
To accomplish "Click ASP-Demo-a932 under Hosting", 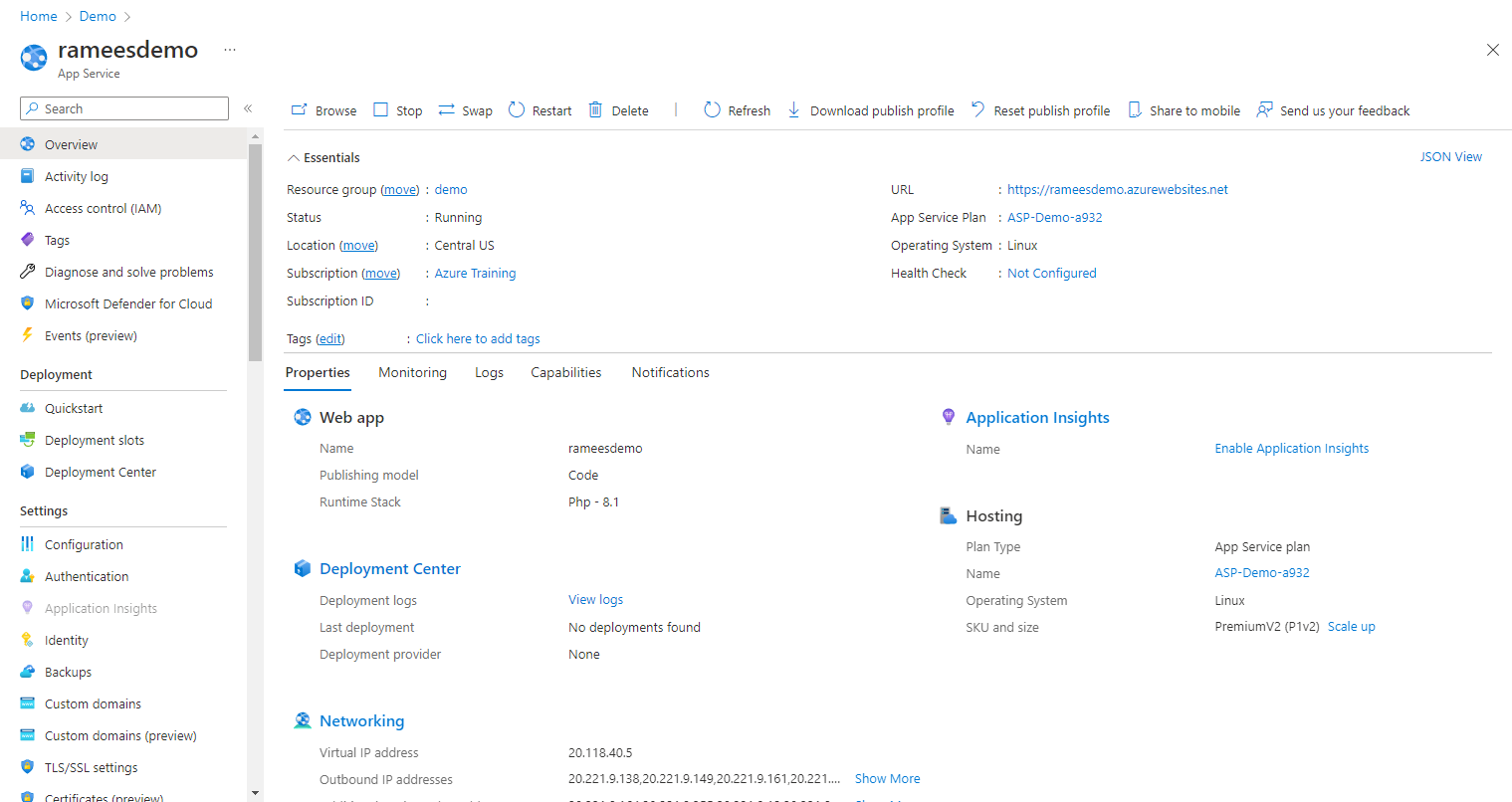I will click(1262, 572).
